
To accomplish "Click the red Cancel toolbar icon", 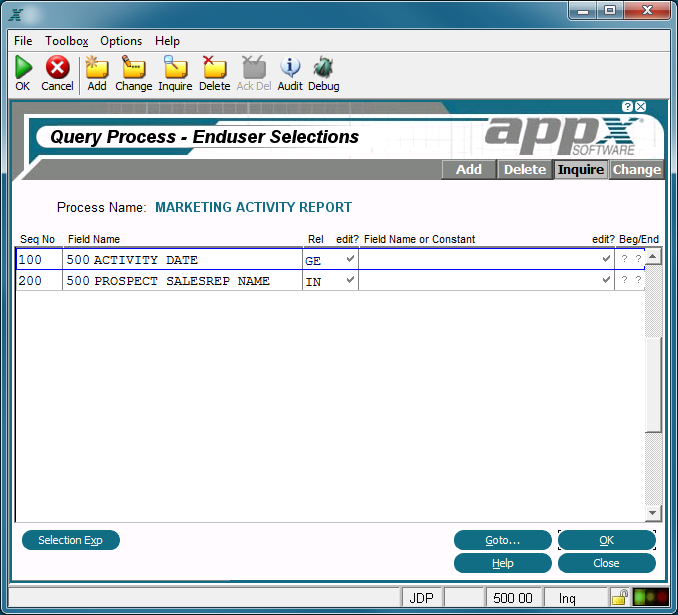I will pyautogui.click(x=58, y=67).
